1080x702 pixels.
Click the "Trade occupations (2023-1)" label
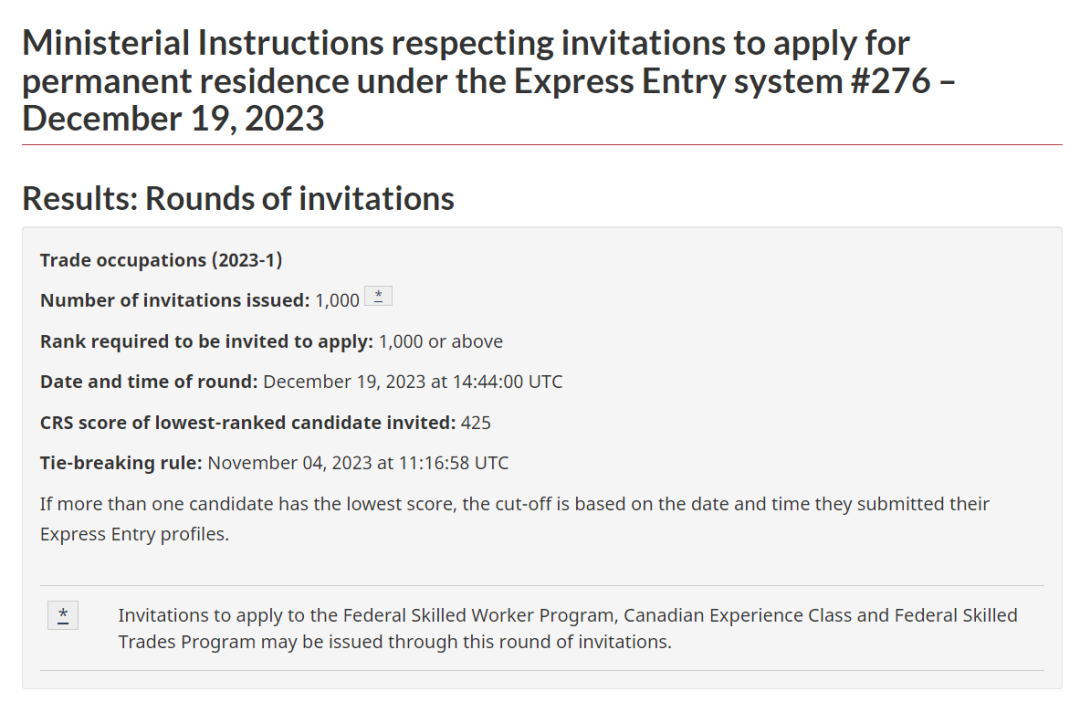pos(161,260)
